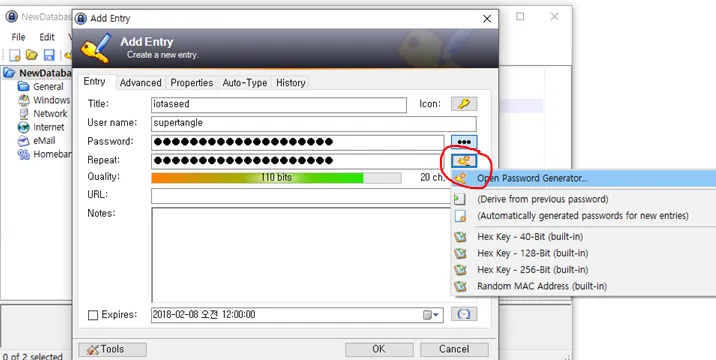Image resolution: width=716 pixels, height=360 pixels.
Task: Click into the Notes text area
Action: point(301,254)
